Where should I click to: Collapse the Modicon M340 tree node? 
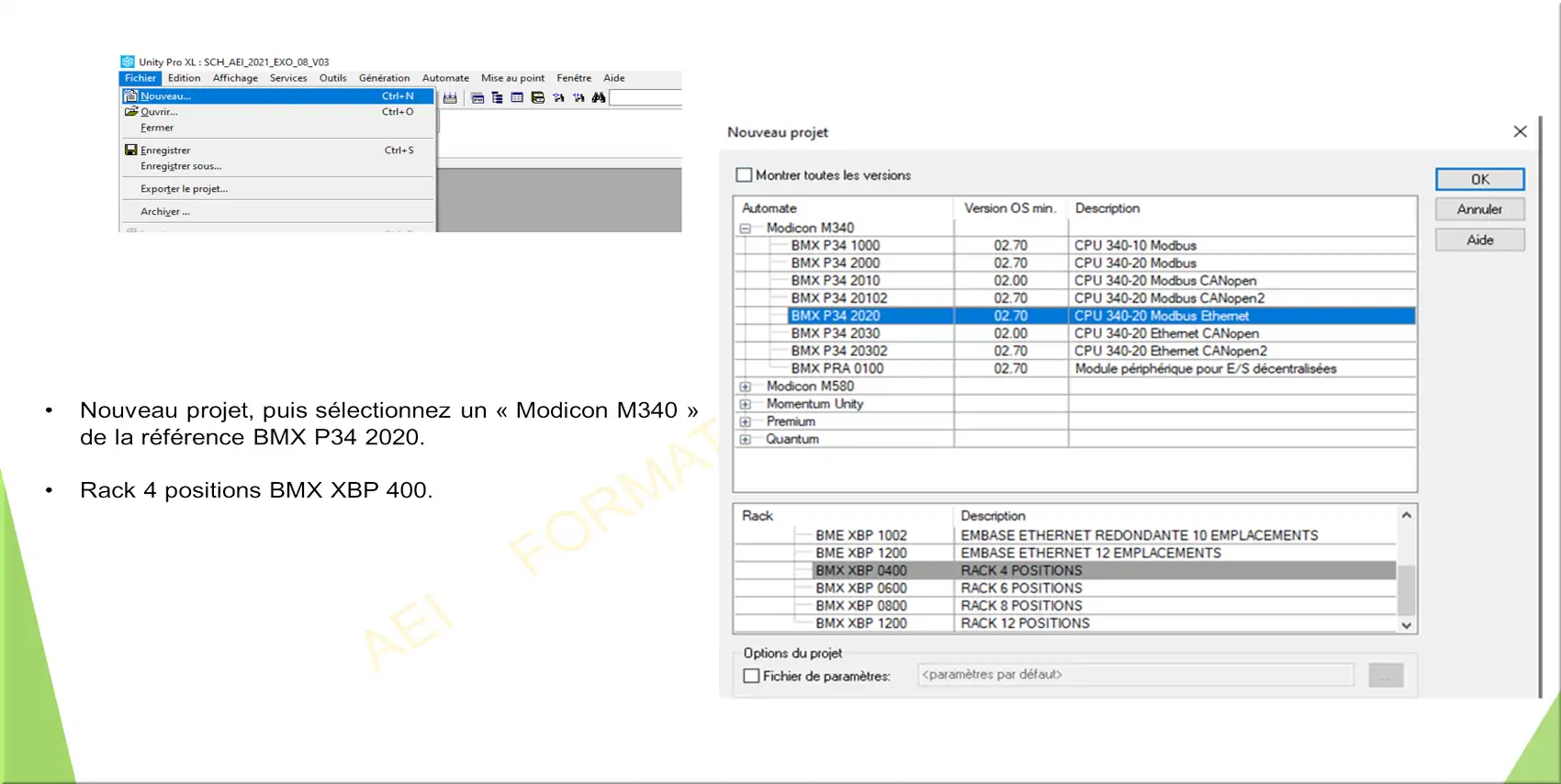pyautogui.click(x=746, y=229)
